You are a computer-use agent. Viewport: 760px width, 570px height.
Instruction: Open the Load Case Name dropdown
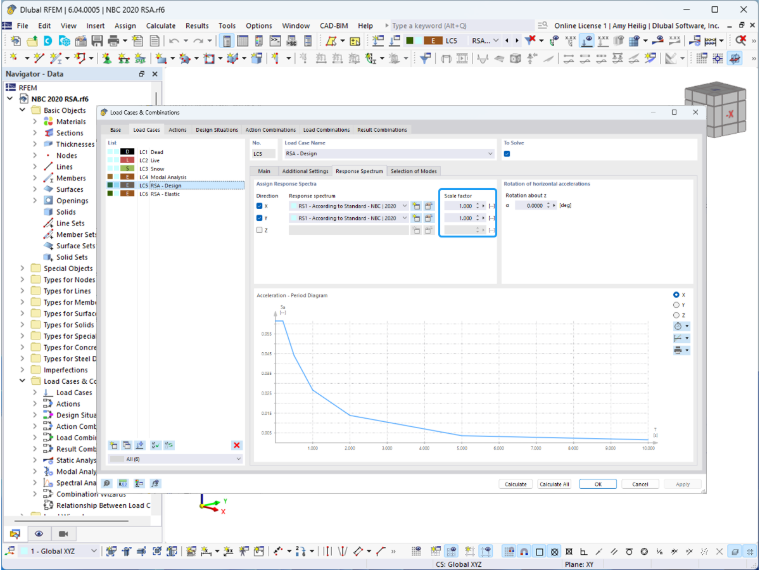(x=388, y=154)
